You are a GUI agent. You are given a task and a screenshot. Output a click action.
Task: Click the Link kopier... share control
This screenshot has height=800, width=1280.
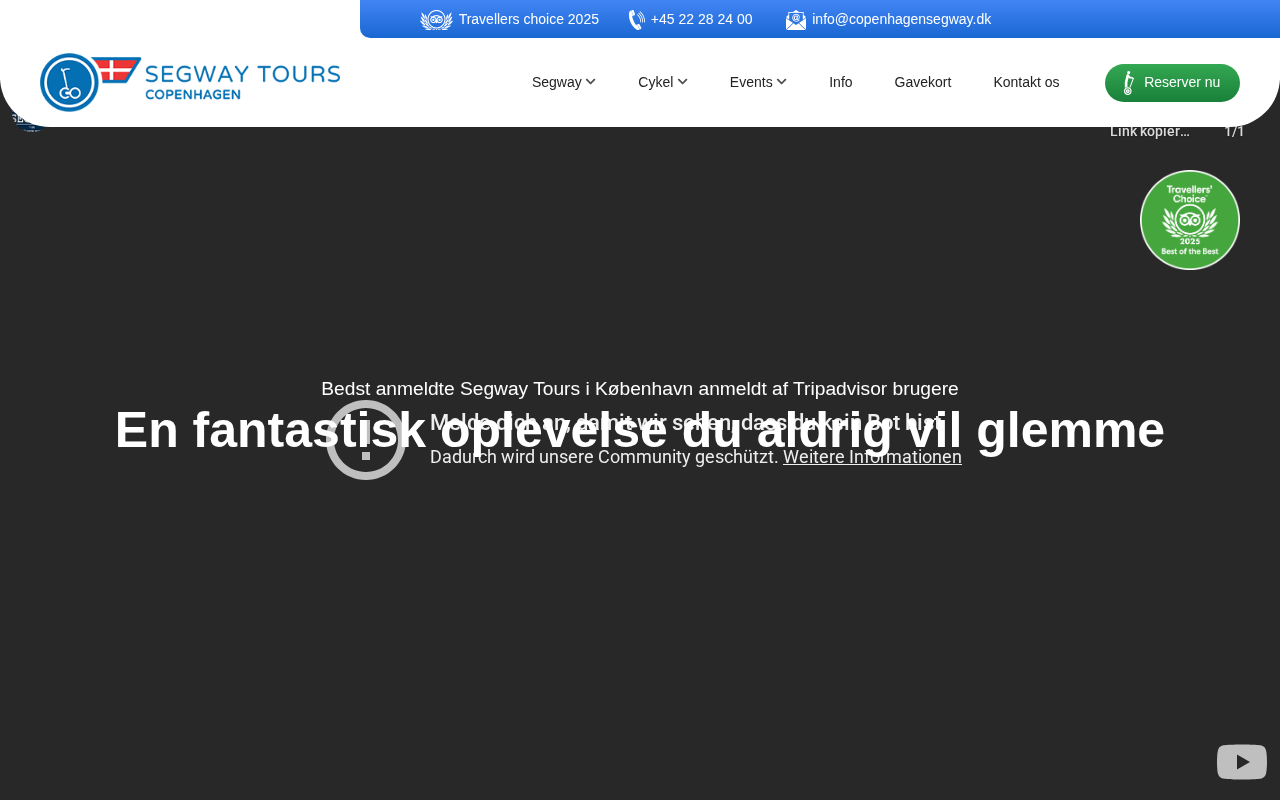click(x=1149, y=132)
